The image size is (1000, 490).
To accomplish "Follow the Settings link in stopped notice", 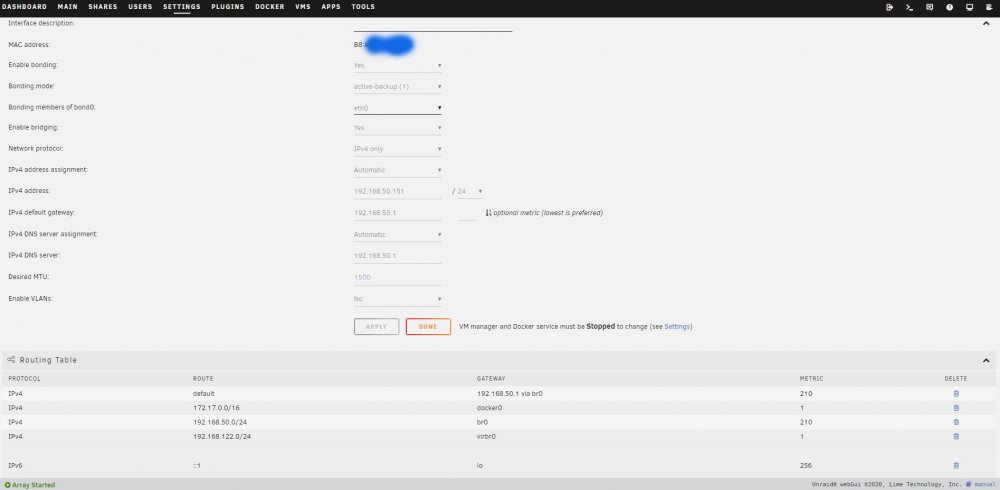I will point(677,327).
